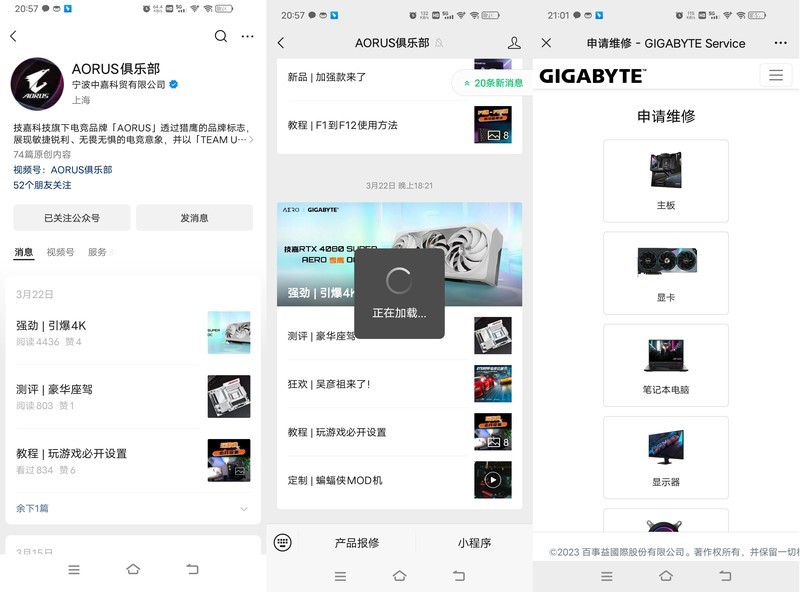Open the ••• menu on GIGABYTE Service page
Viewport: 800px width, 592px height.
click(x=781, y=43)
